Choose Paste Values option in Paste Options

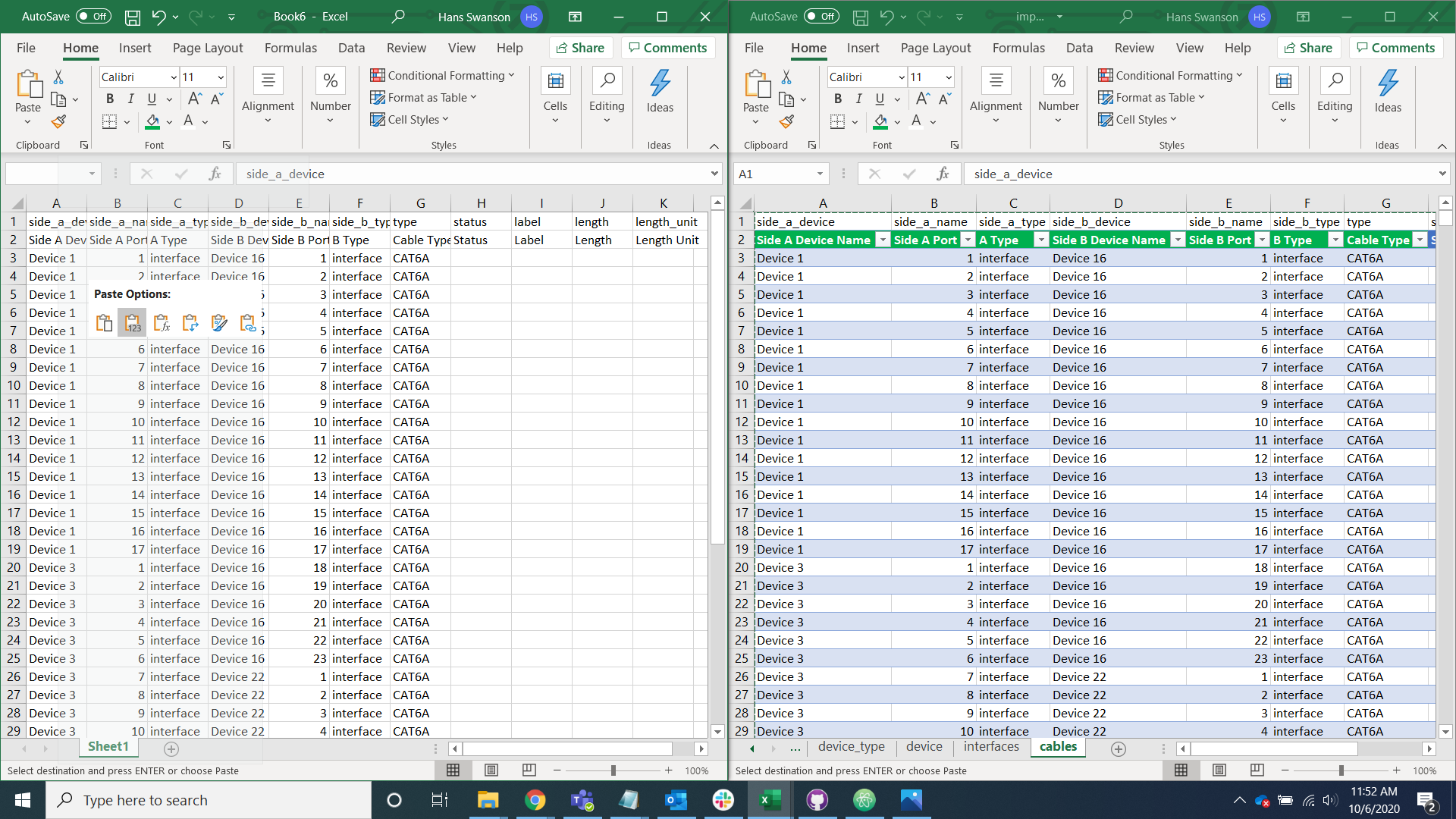pos(133,323)
